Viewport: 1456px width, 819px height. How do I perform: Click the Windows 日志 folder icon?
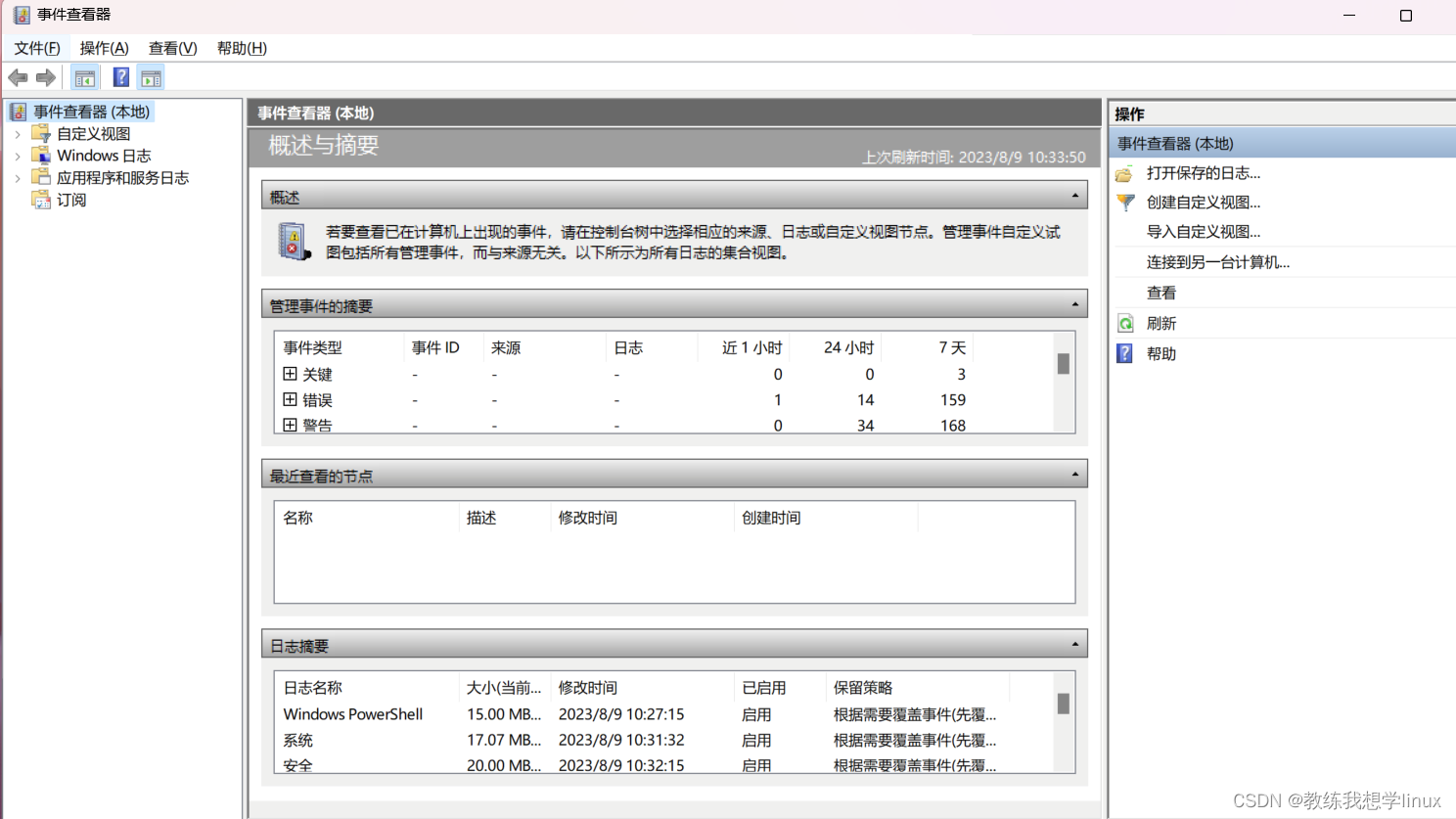(41, 155)
